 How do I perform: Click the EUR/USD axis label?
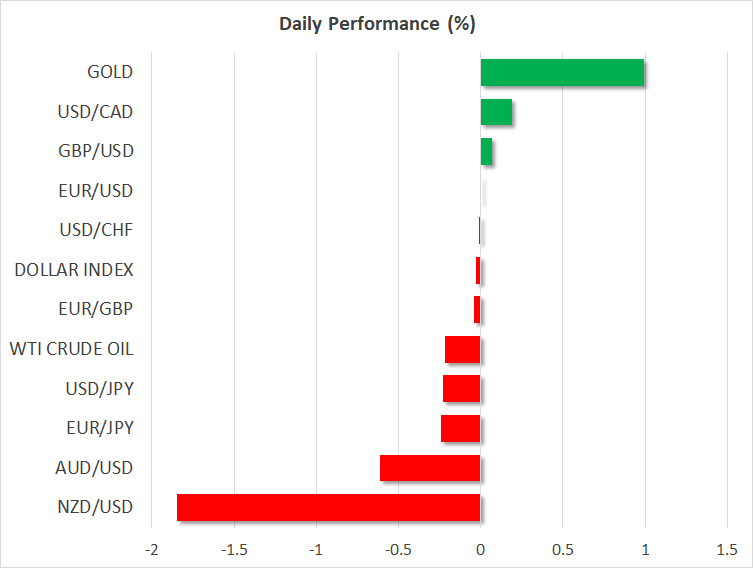tap(95, 191)
